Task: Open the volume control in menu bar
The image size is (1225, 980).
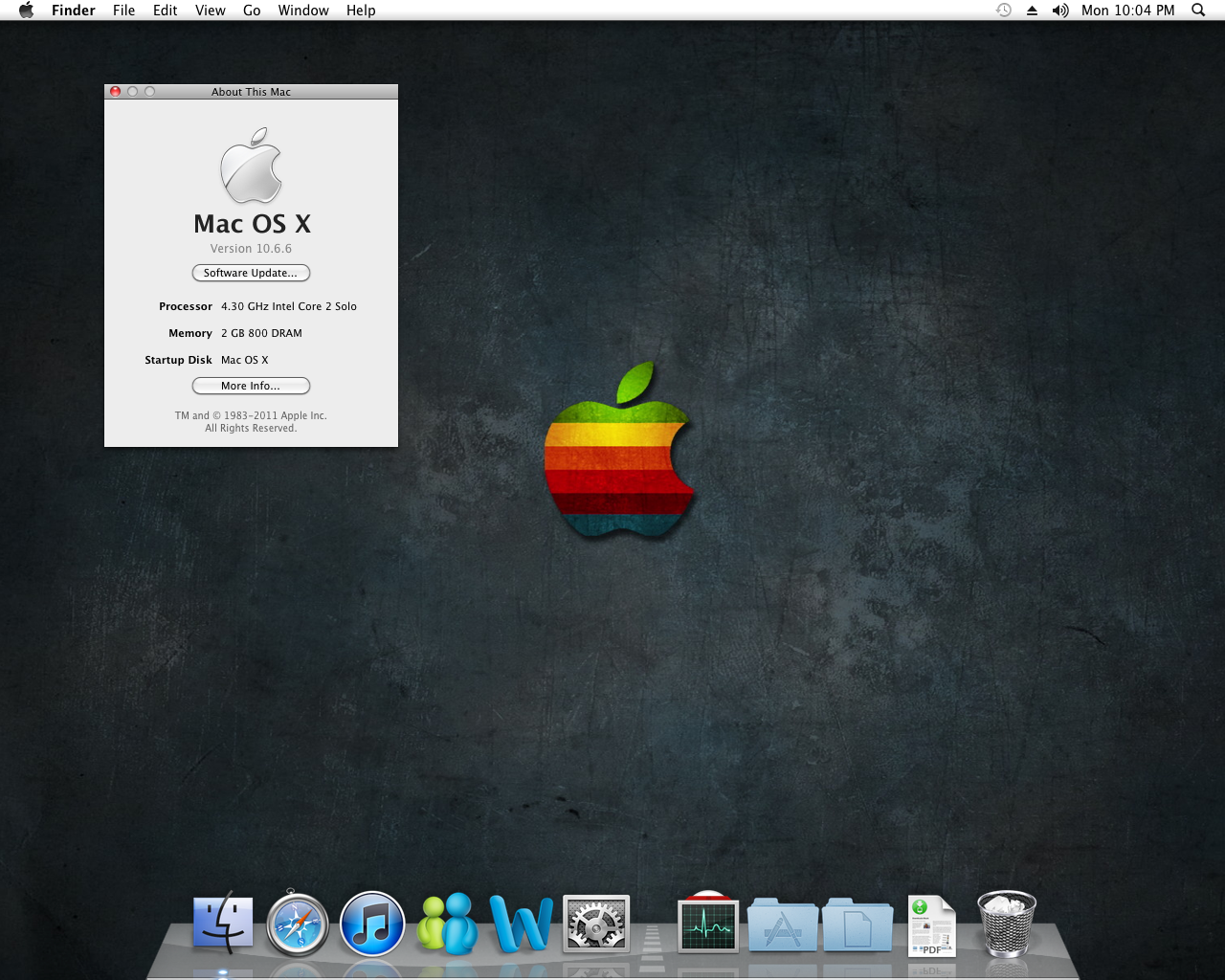Action: click(x=1060, y=10)
